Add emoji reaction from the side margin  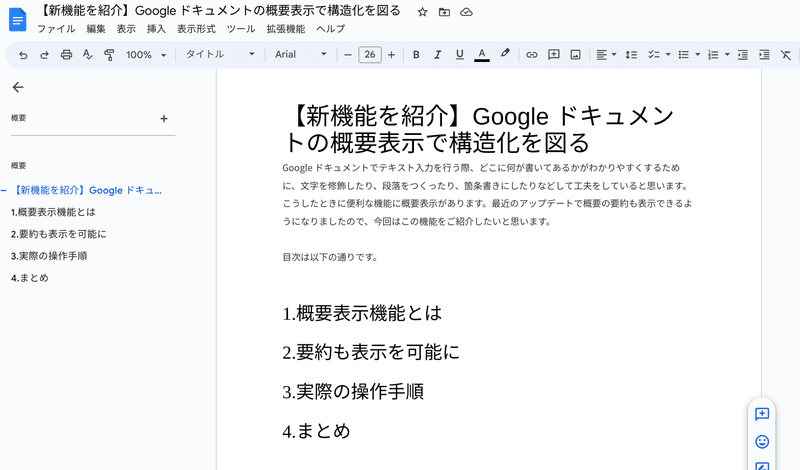tap(762, 441)
